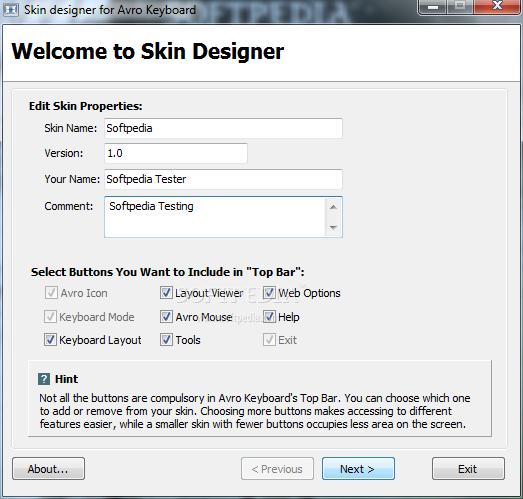This screenshot has height=499, width=523.
Task: Click the < Previous button
Action: coord(277,469)
